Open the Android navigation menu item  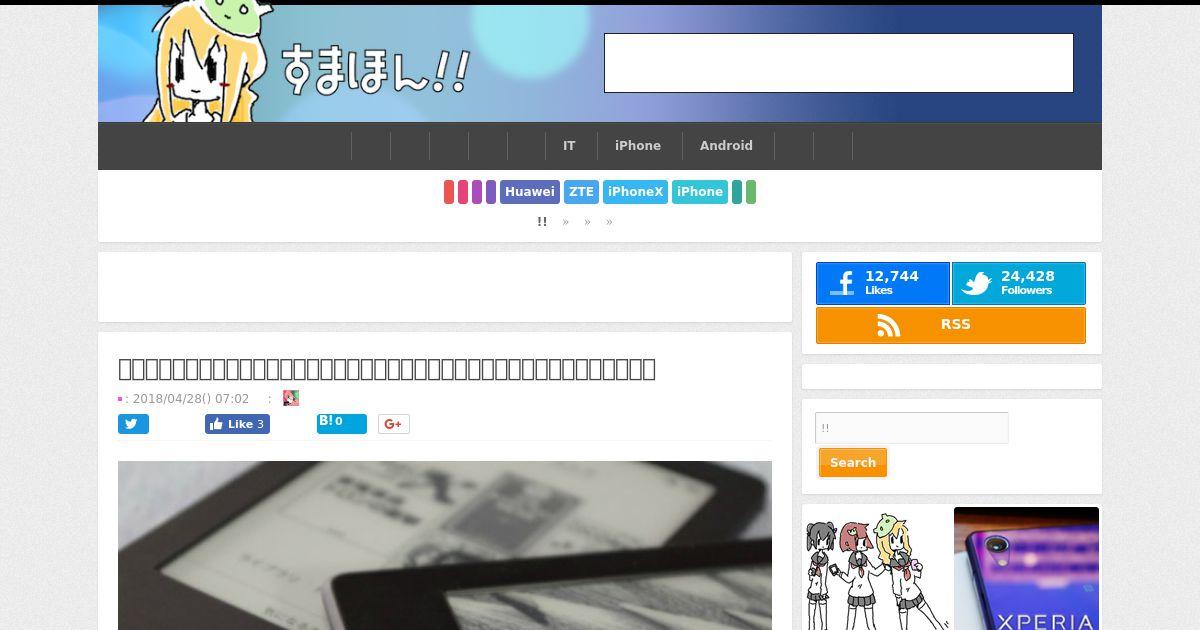(726, 146)
